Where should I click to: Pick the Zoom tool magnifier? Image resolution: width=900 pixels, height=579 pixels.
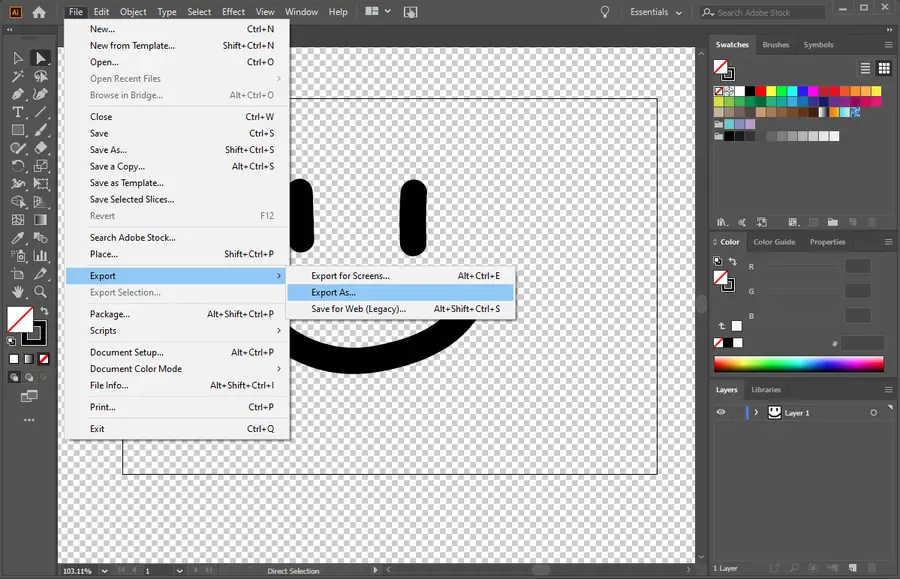(41, 292)
